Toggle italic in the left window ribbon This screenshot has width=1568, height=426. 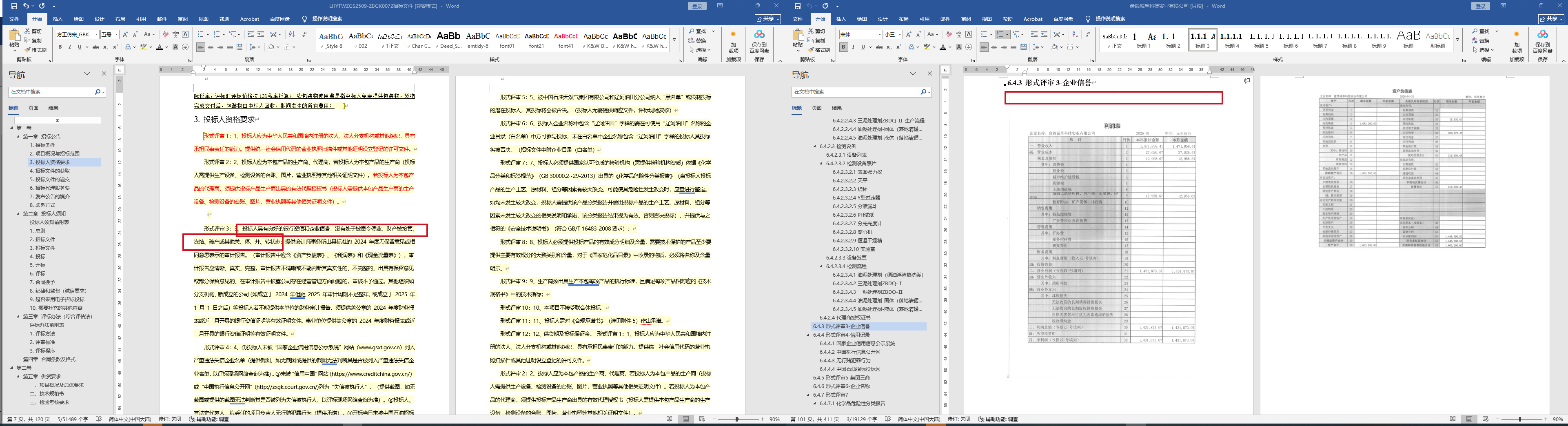tap(69, 47)
